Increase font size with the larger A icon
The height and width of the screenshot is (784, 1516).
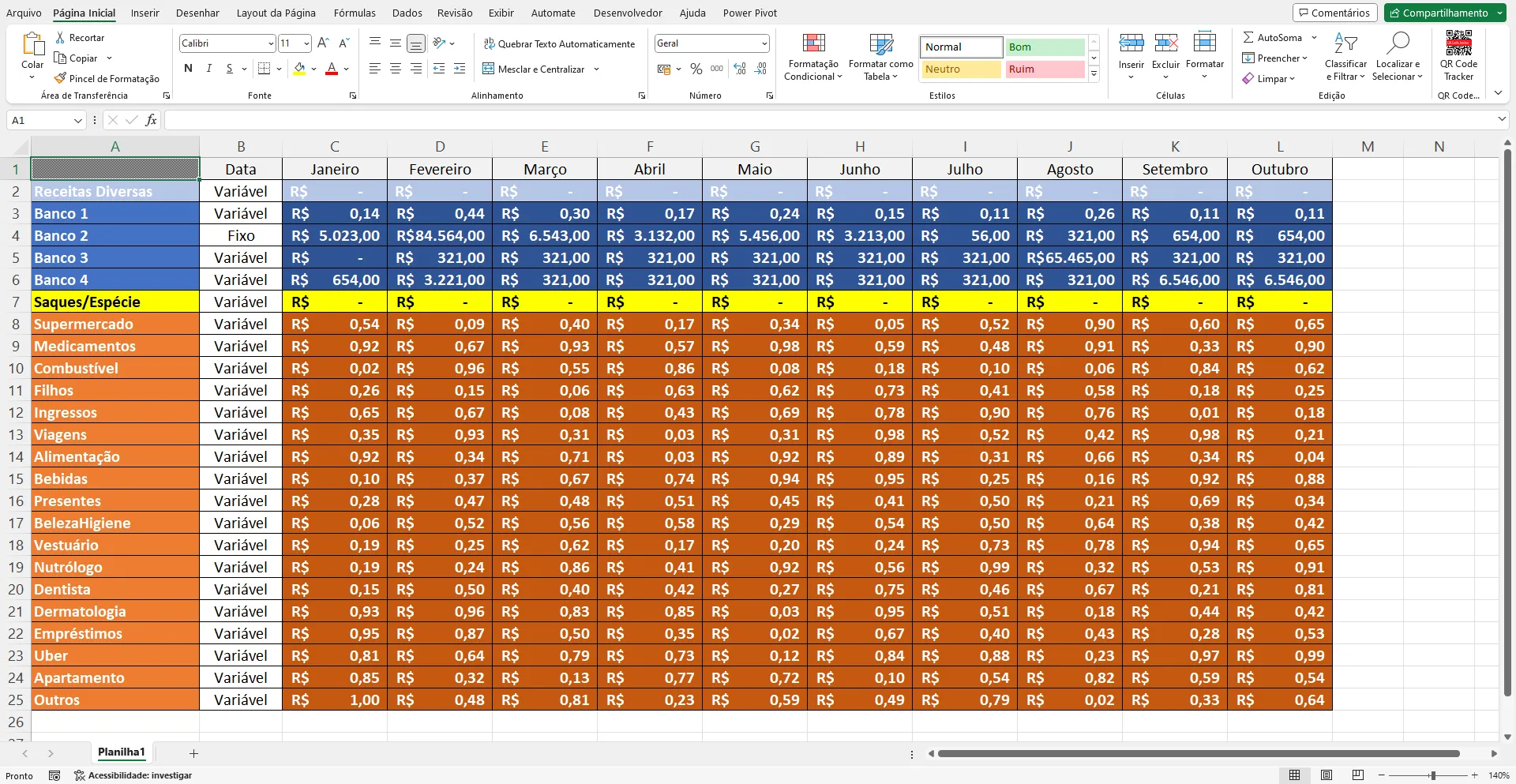point(322,43)
